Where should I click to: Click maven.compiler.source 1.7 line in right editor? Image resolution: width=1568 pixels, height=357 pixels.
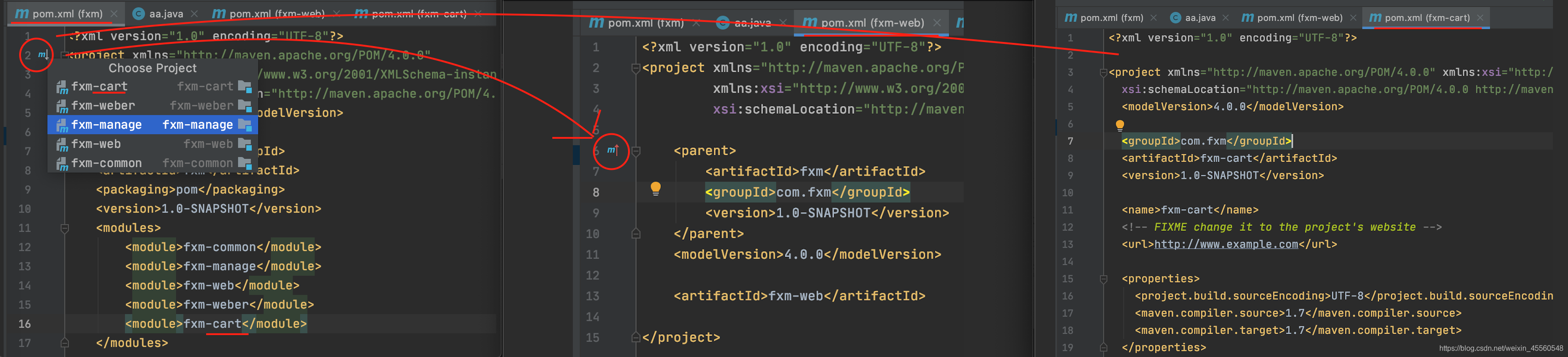[1298, 313]
